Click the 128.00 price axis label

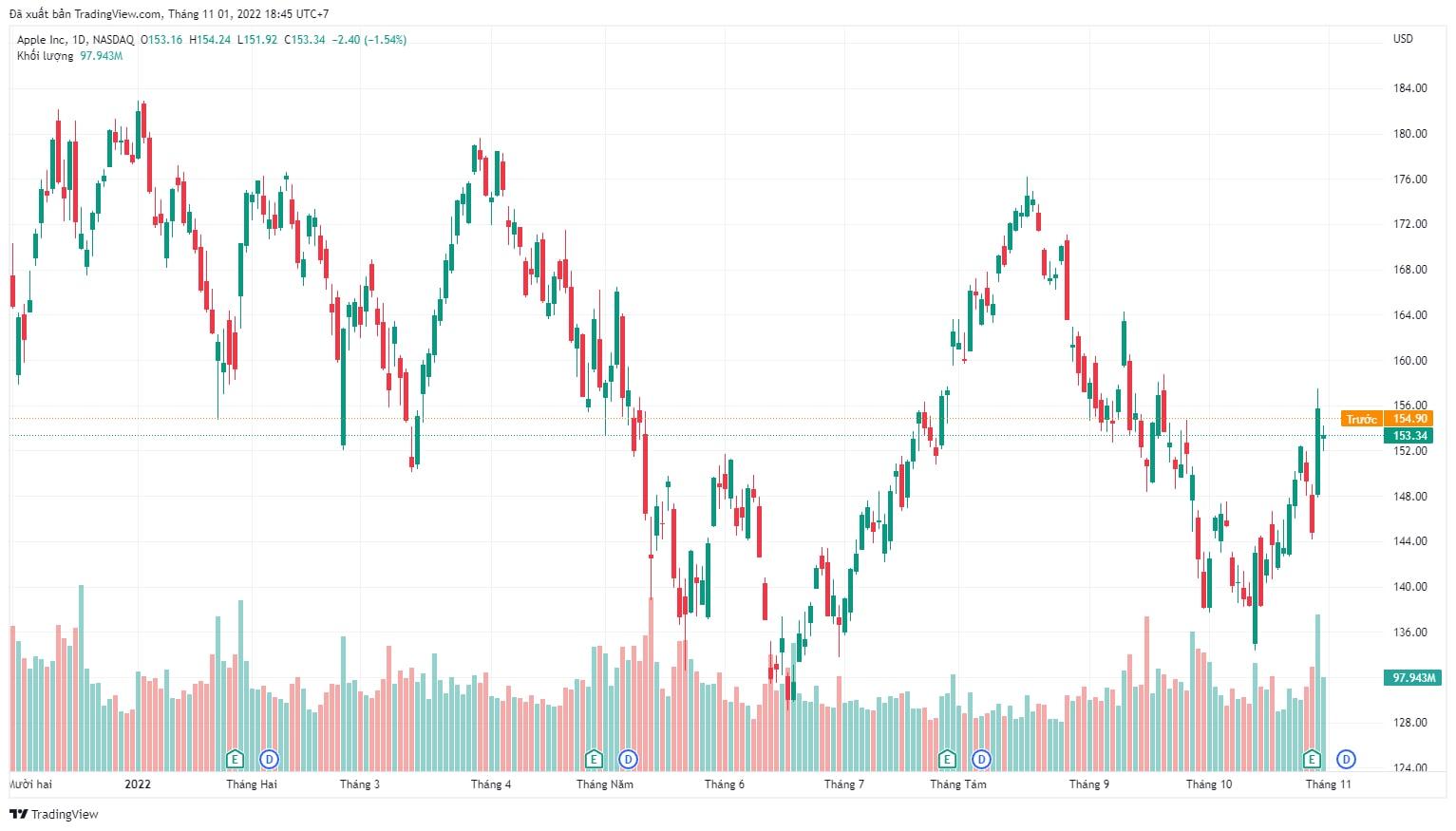1409,723
